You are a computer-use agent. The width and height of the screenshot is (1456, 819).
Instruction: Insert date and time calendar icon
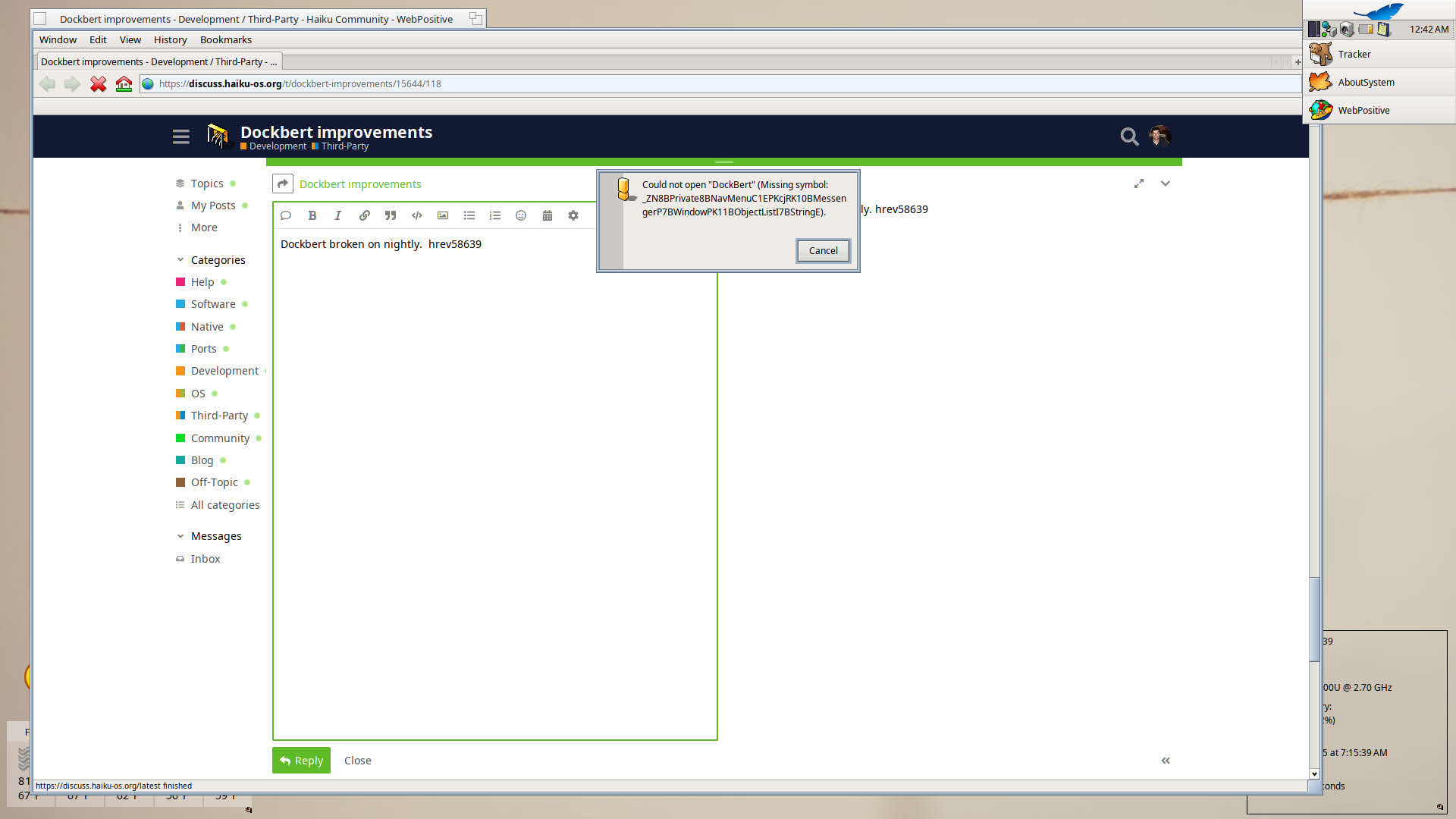tap(548, 215)
